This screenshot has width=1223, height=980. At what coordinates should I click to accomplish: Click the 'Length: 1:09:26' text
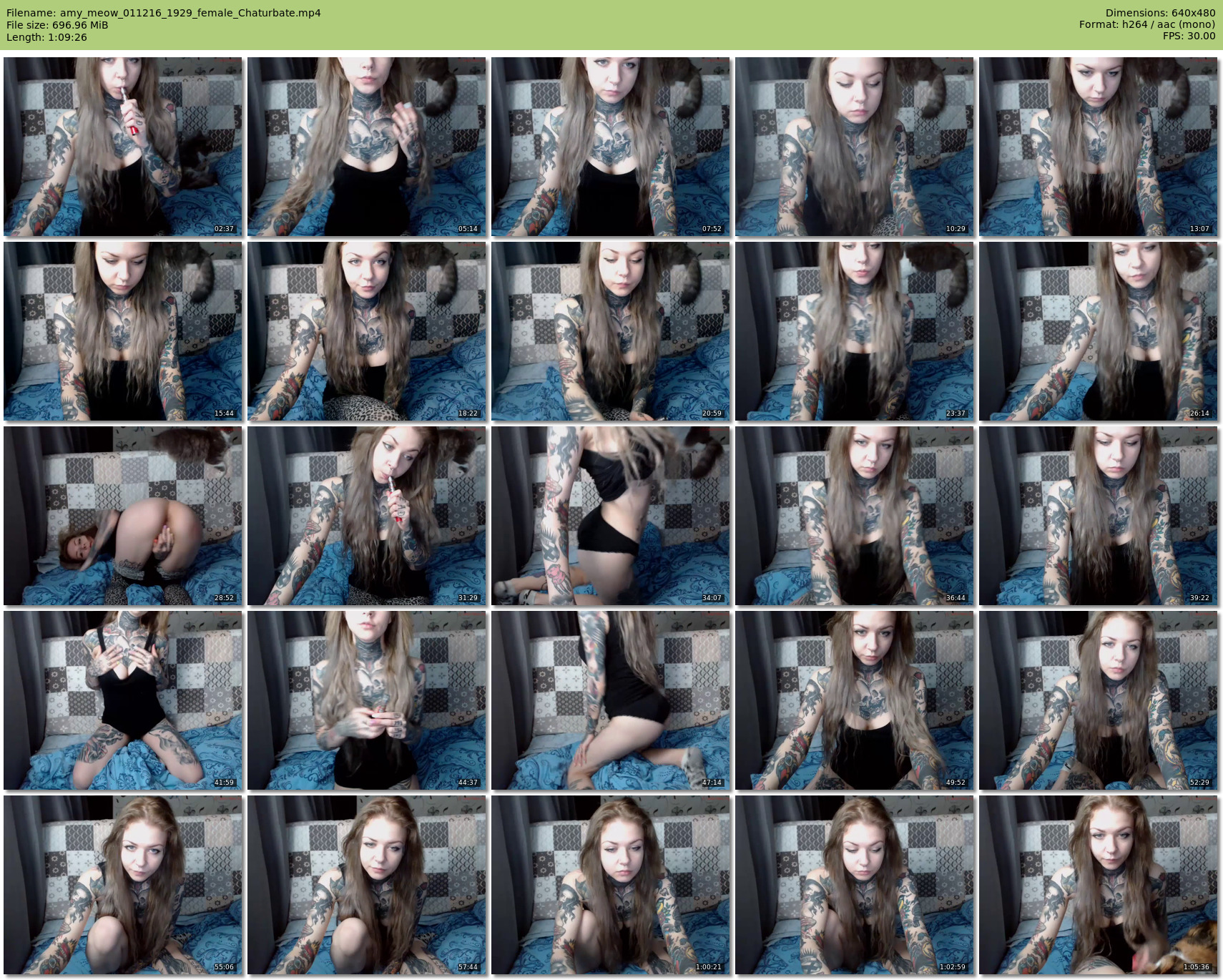pyautogui.click(x=46, y=37)
